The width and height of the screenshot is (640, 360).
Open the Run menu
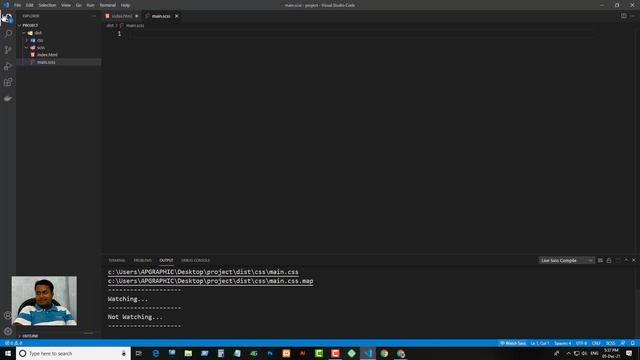click(90, 5)
